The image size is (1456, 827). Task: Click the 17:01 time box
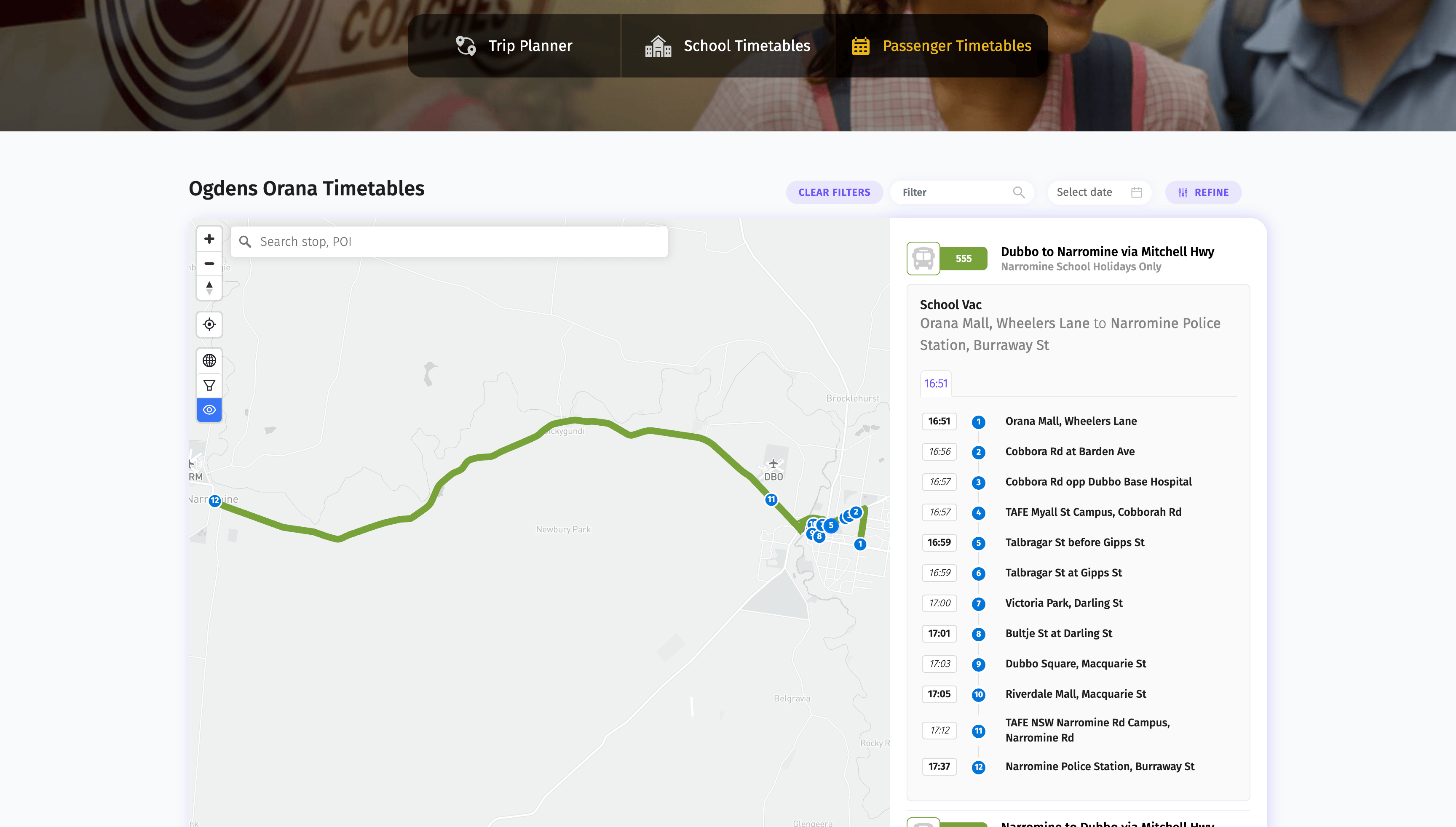[x=939, y=633]
